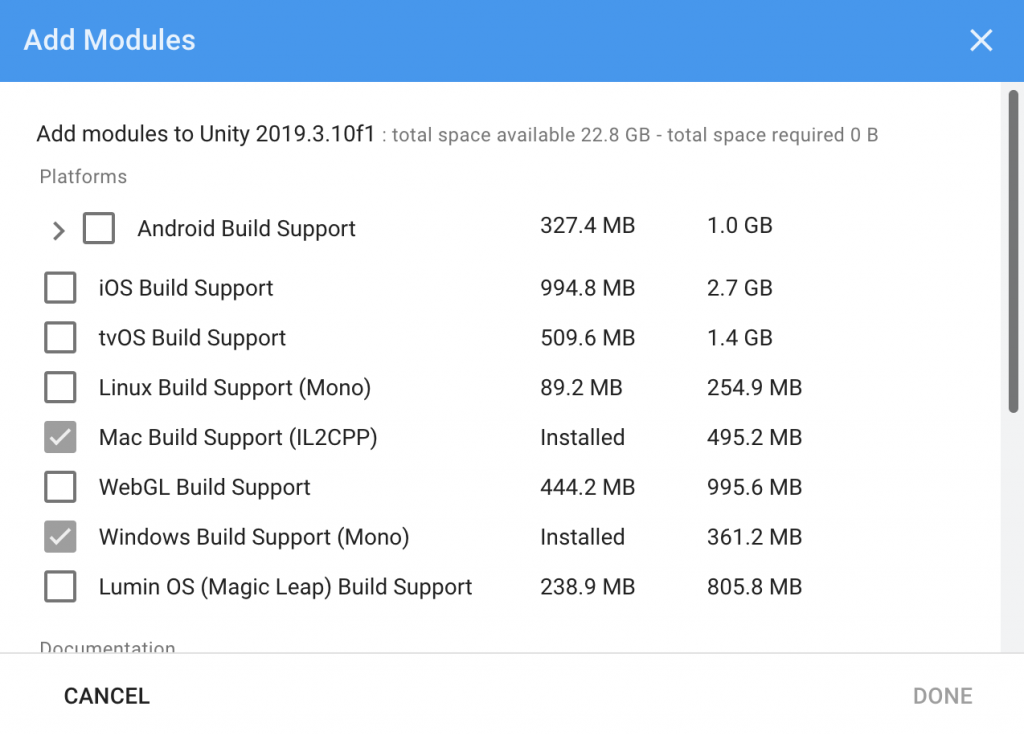Click the Android Build Support label
The image size is (1024, 735).
pyautogui.click(x=246, y=229)
